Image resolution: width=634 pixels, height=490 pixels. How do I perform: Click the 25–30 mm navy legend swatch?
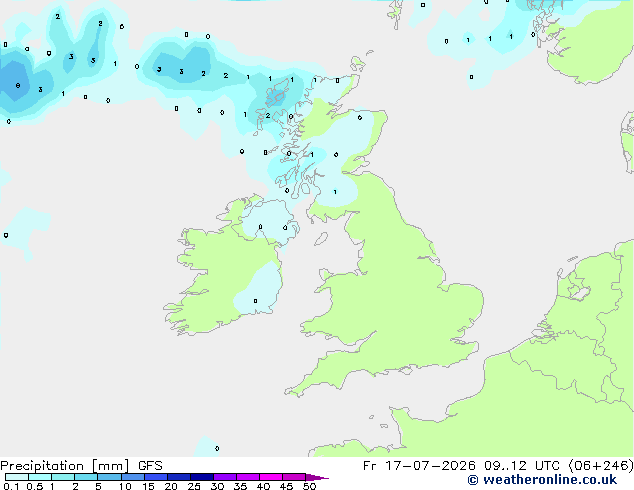[202, 477]
